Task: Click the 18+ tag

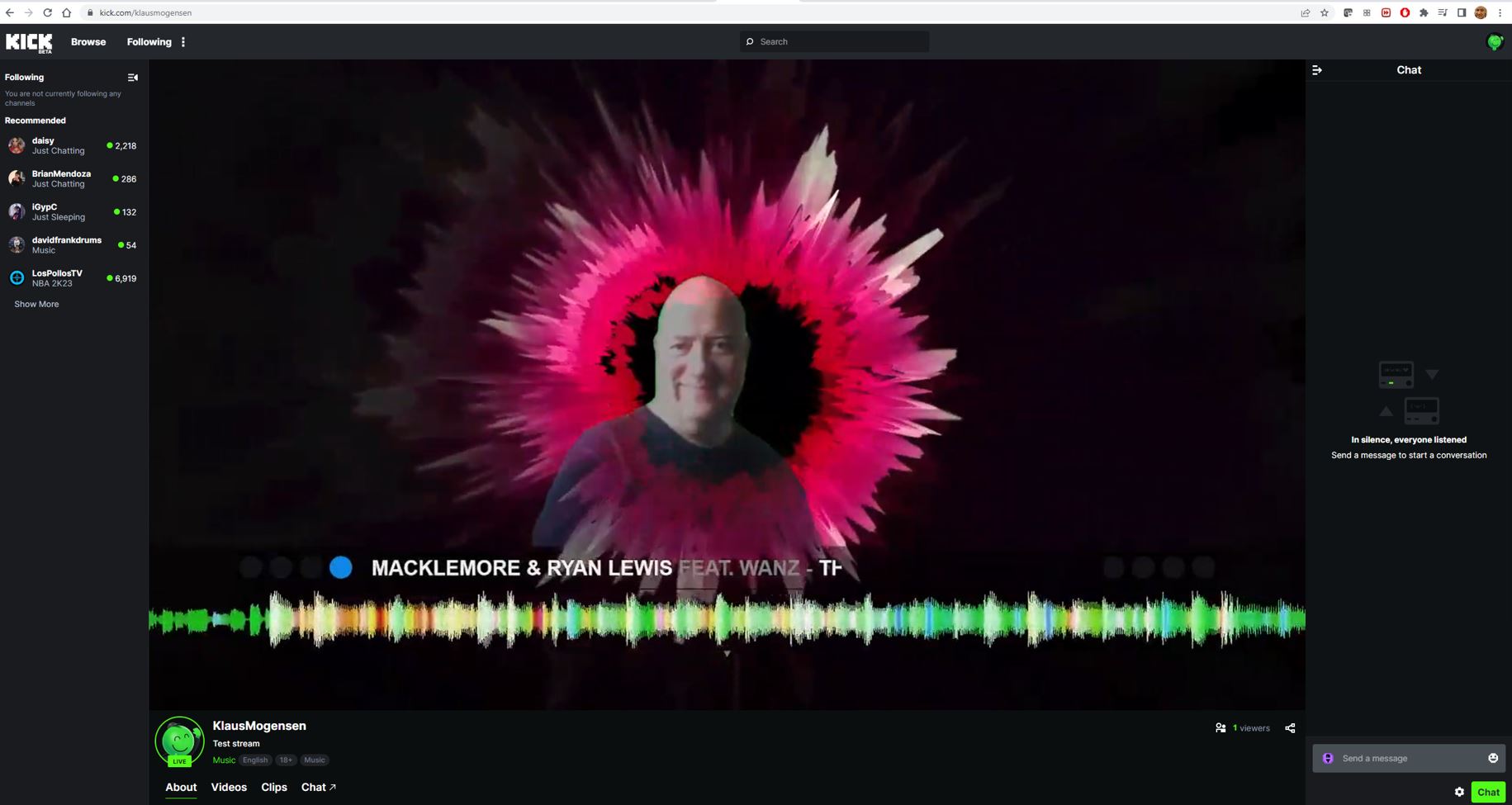Action: (x=286, y=760)
